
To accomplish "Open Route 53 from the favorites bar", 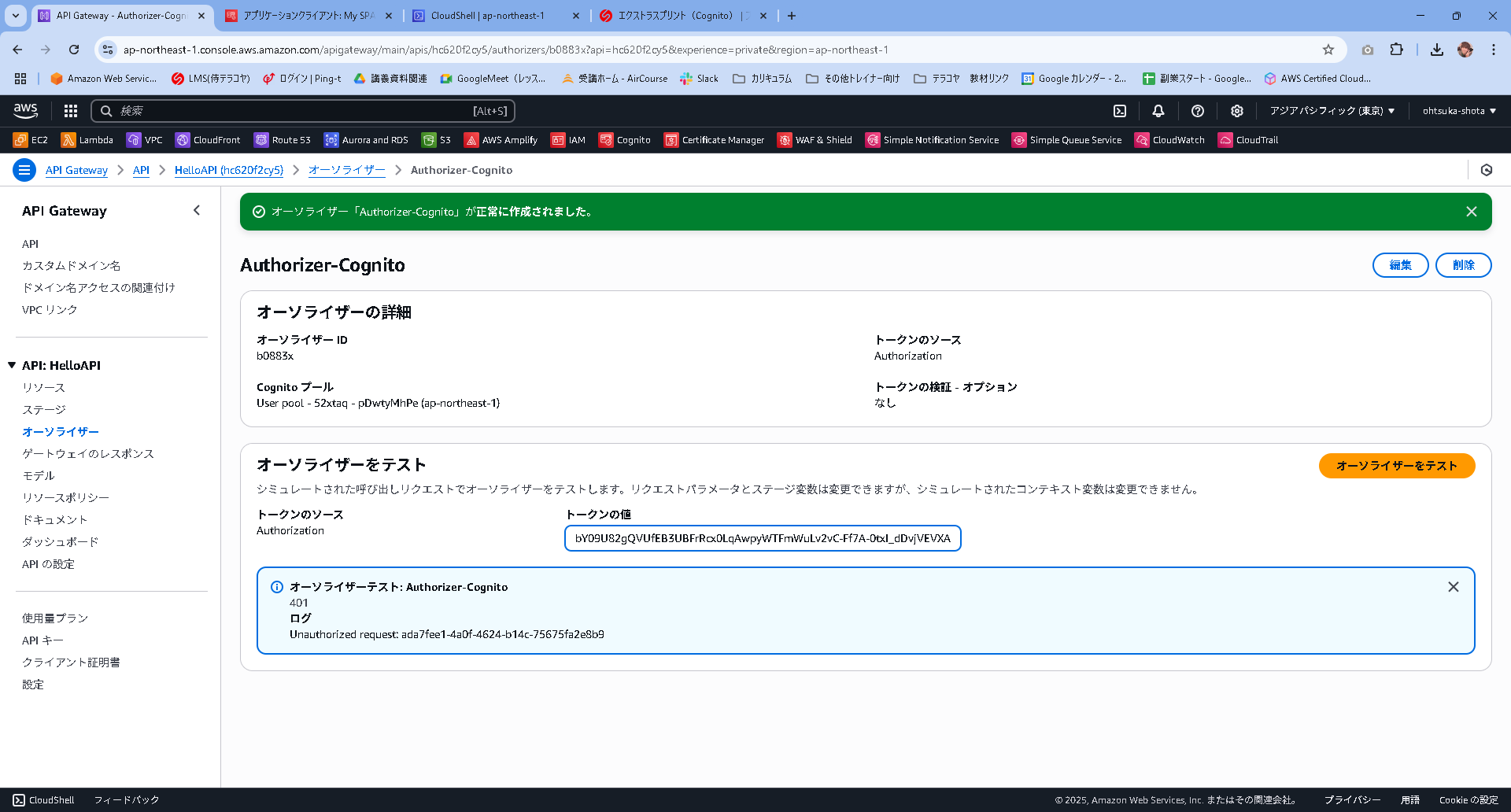I will (283, 140).
